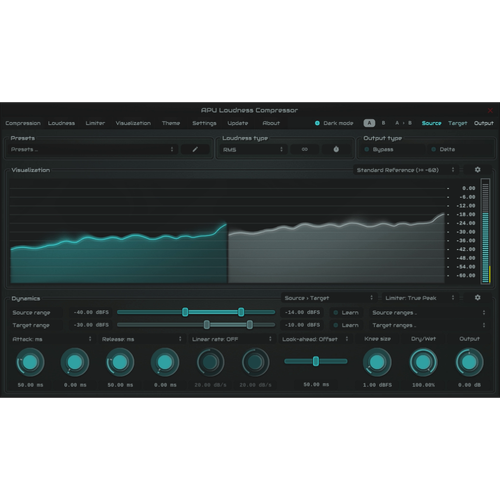Open the Settings menu
This screenshot has width=500, height=500.
click(204, 123)
